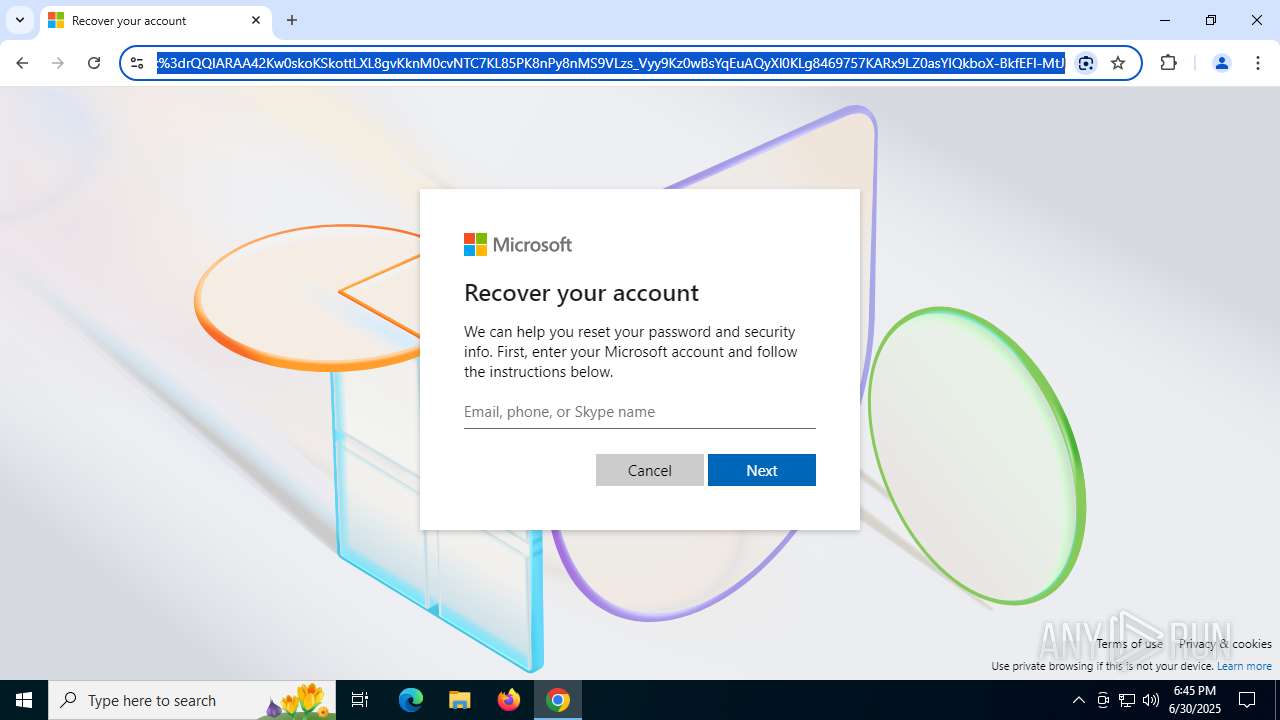The height and width of the screenshot is (720, 1280).
Task: Open the volume control tray icon
Action: coord(1151,700)
